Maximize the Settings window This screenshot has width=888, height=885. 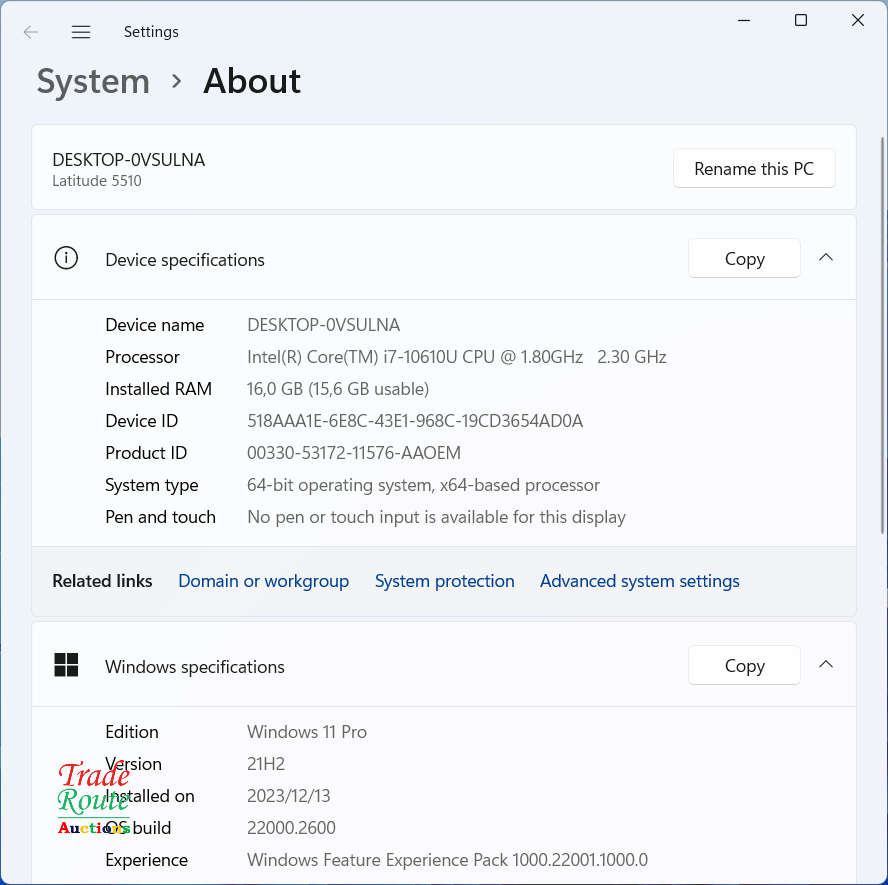tap(801, 20)
